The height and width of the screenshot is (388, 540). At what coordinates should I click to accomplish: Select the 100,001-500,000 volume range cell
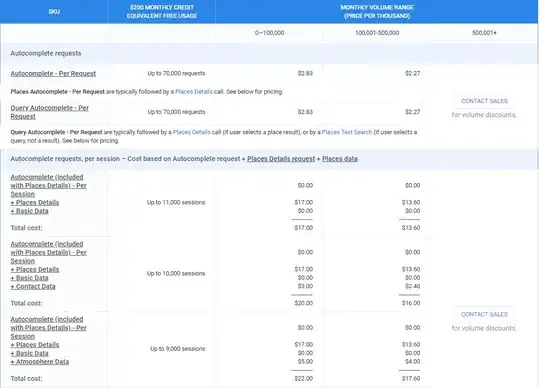377,33
